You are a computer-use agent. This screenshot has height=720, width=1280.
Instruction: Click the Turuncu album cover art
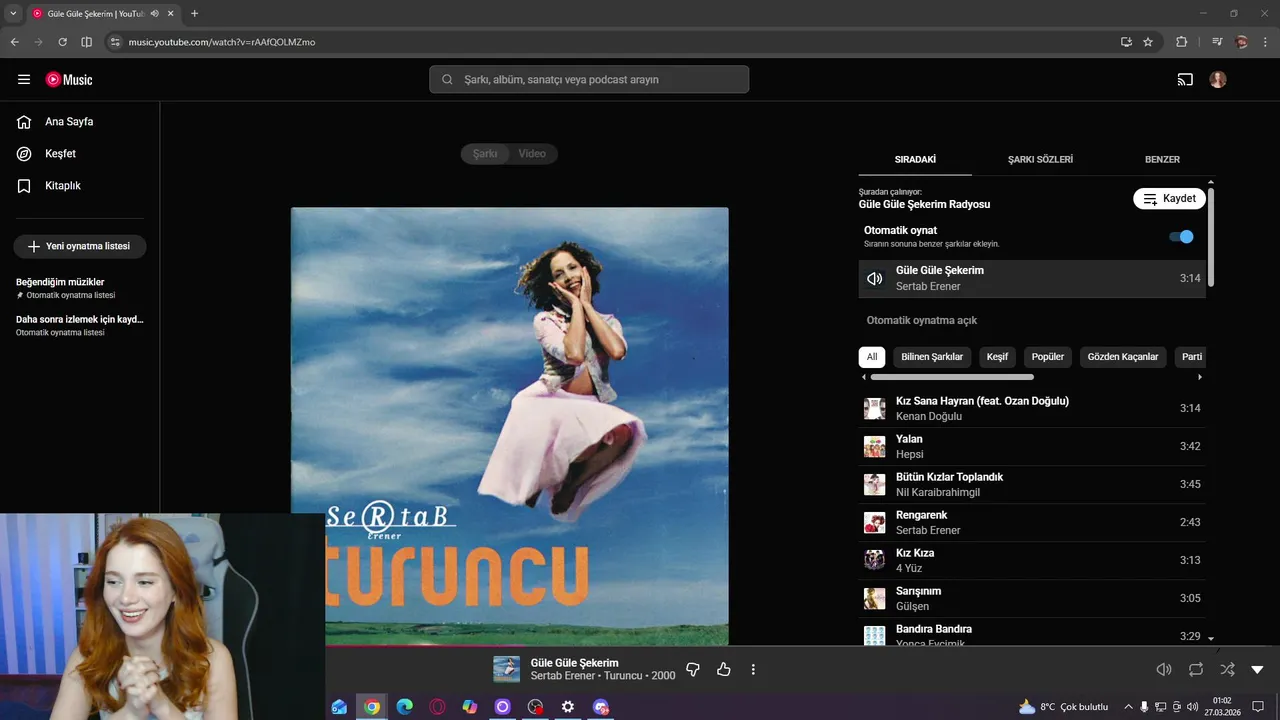point(510,427)
